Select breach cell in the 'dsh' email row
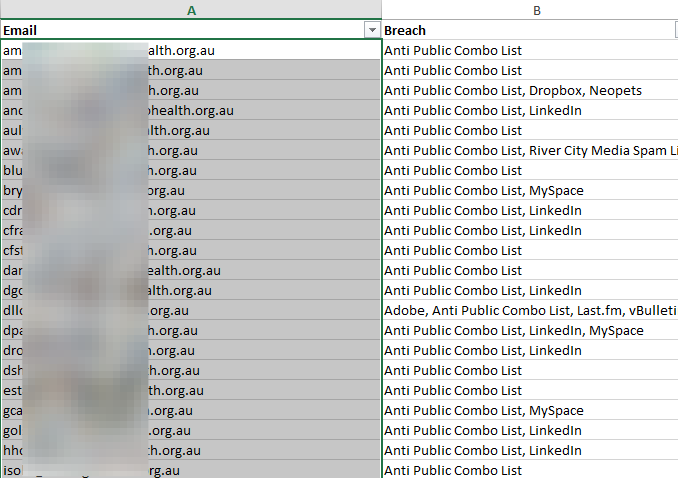This screenshot has width=678, height=478. (530, 370)
